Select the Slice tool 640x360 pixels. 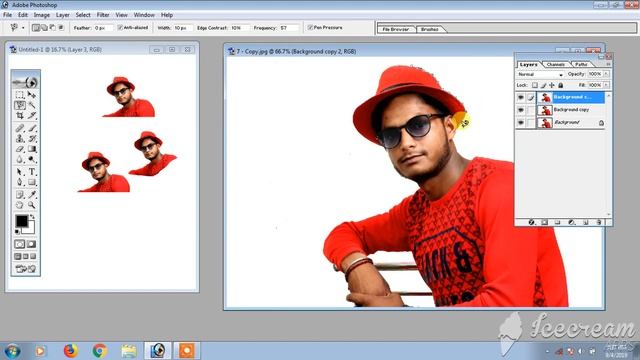(x=31, y=116)
